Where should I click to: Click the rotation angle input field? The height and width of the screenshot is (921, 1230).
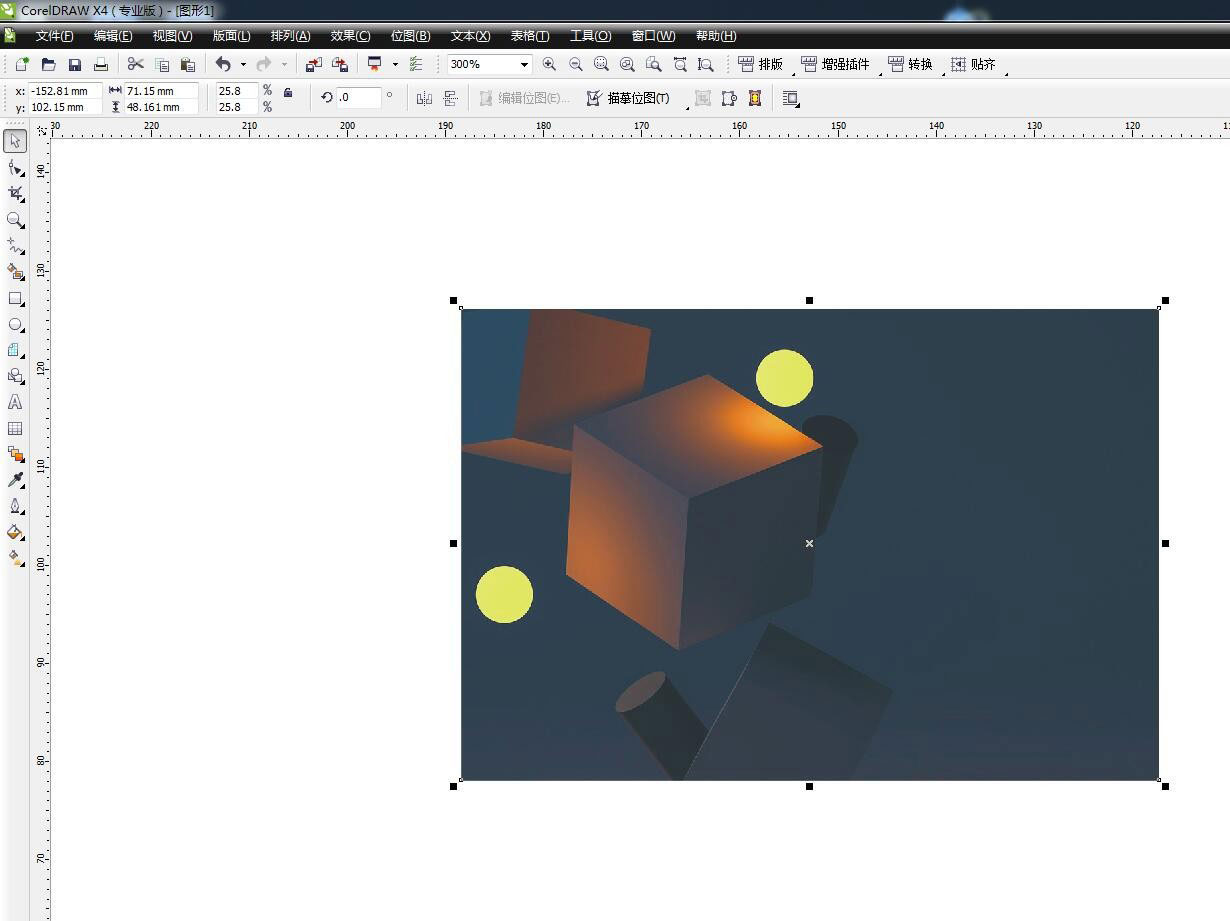(359, 98)
